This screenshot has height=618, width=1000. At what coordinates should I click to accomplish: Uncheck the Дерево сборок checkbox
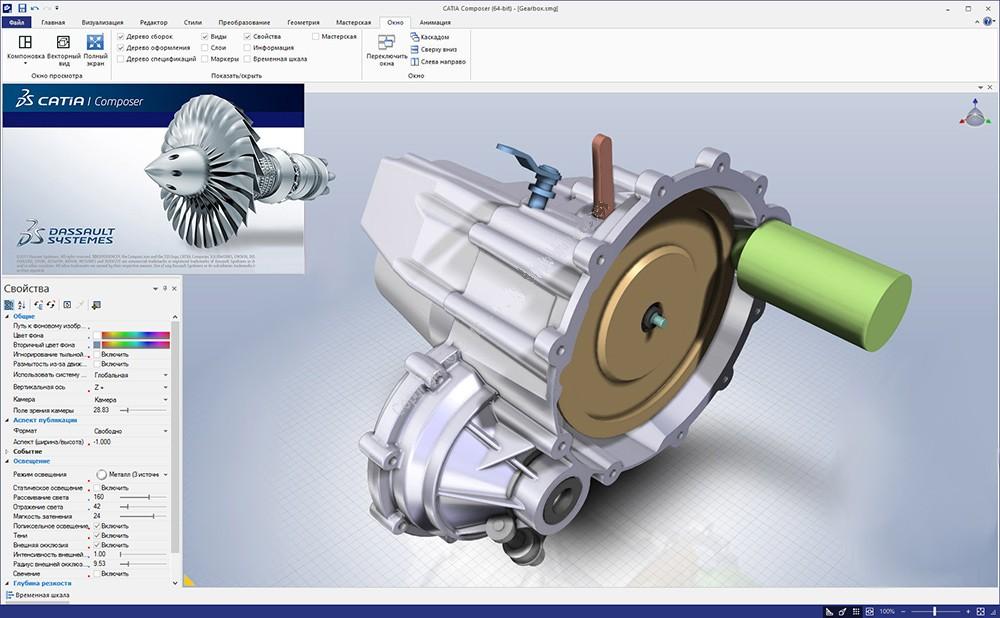click(121, 37)
